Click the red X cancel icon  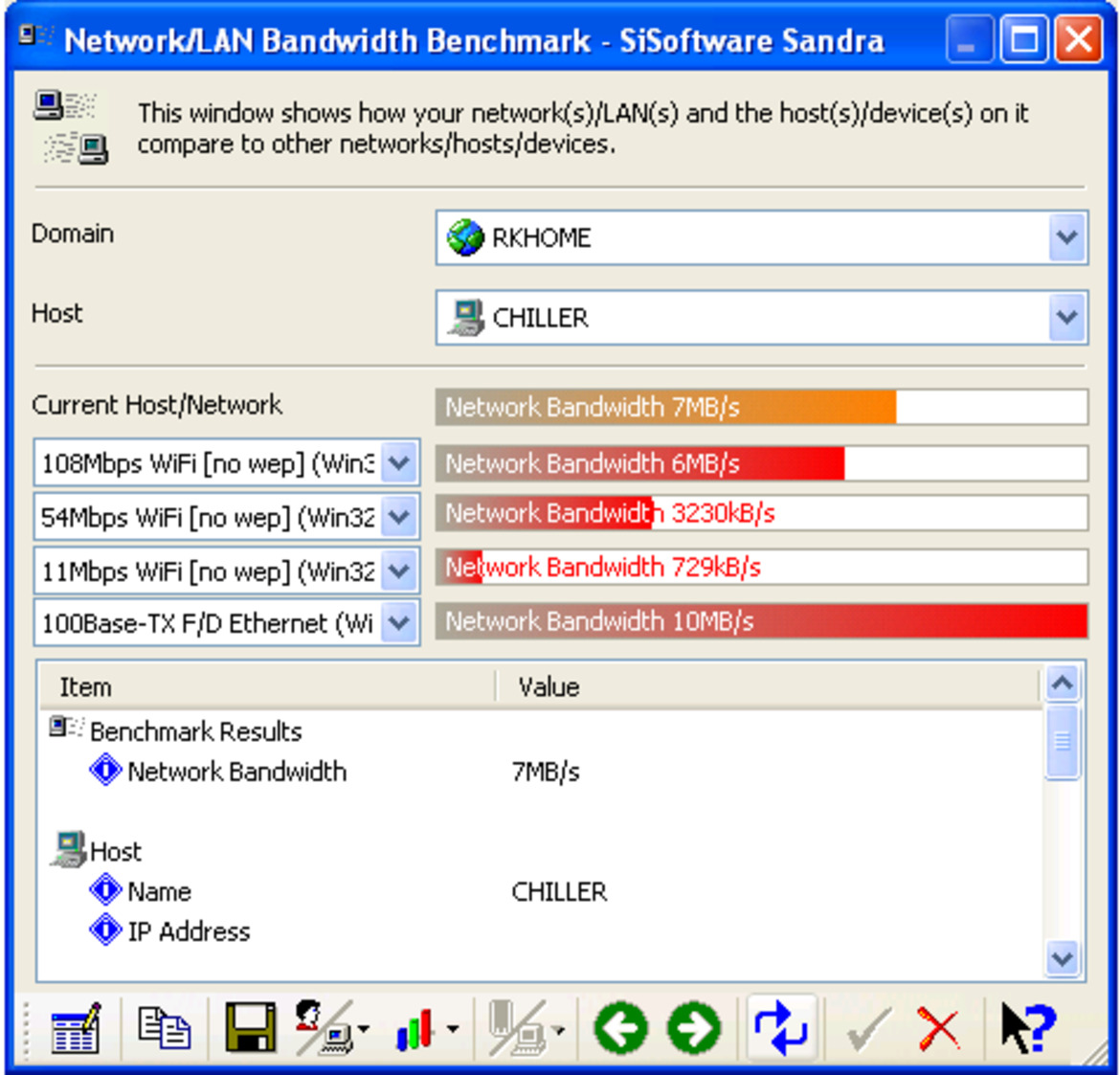pyautogui.click(x=938, y=1028)
